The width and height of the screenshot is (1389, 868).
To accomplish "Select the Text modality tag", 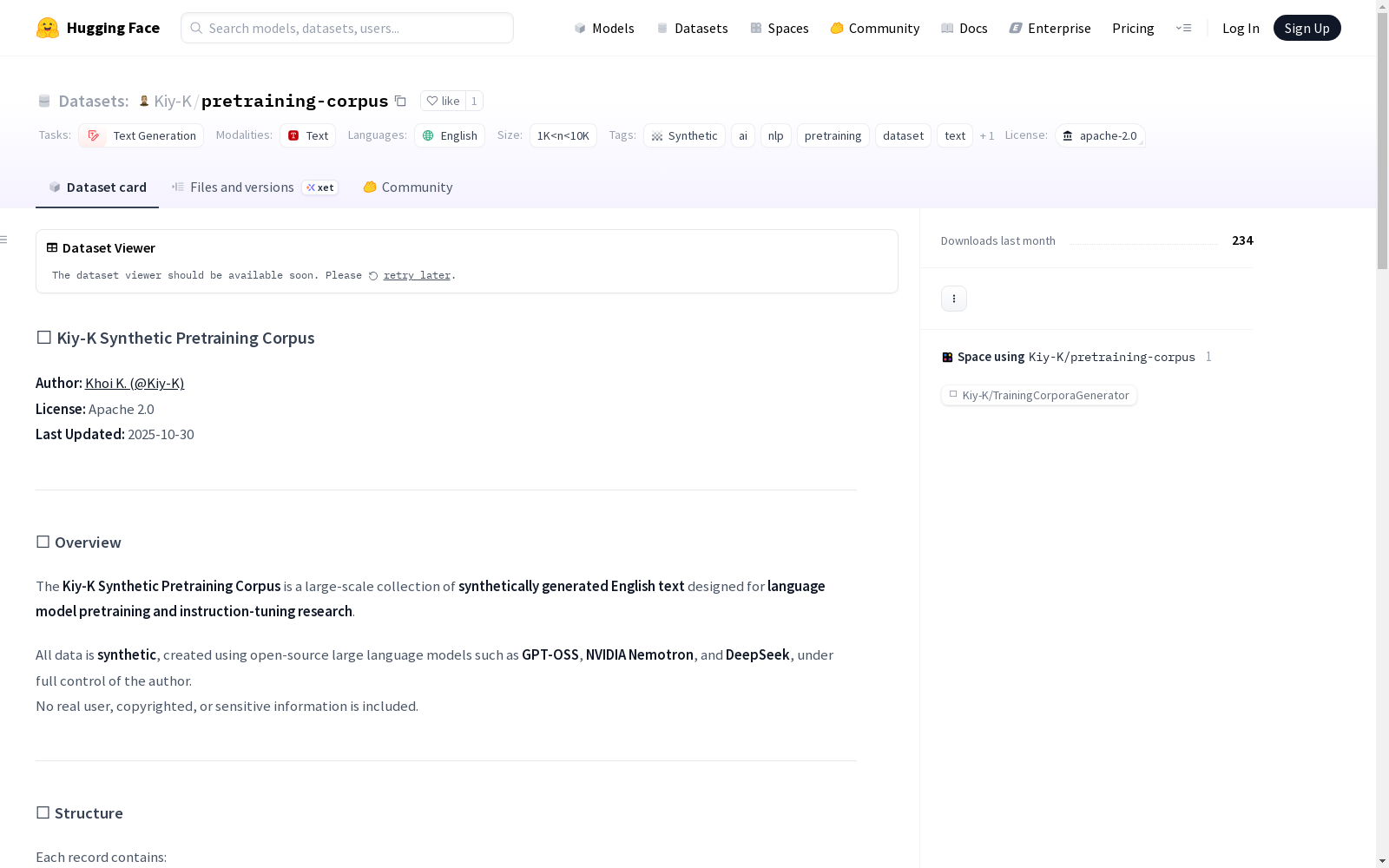I will pos(308,135).
